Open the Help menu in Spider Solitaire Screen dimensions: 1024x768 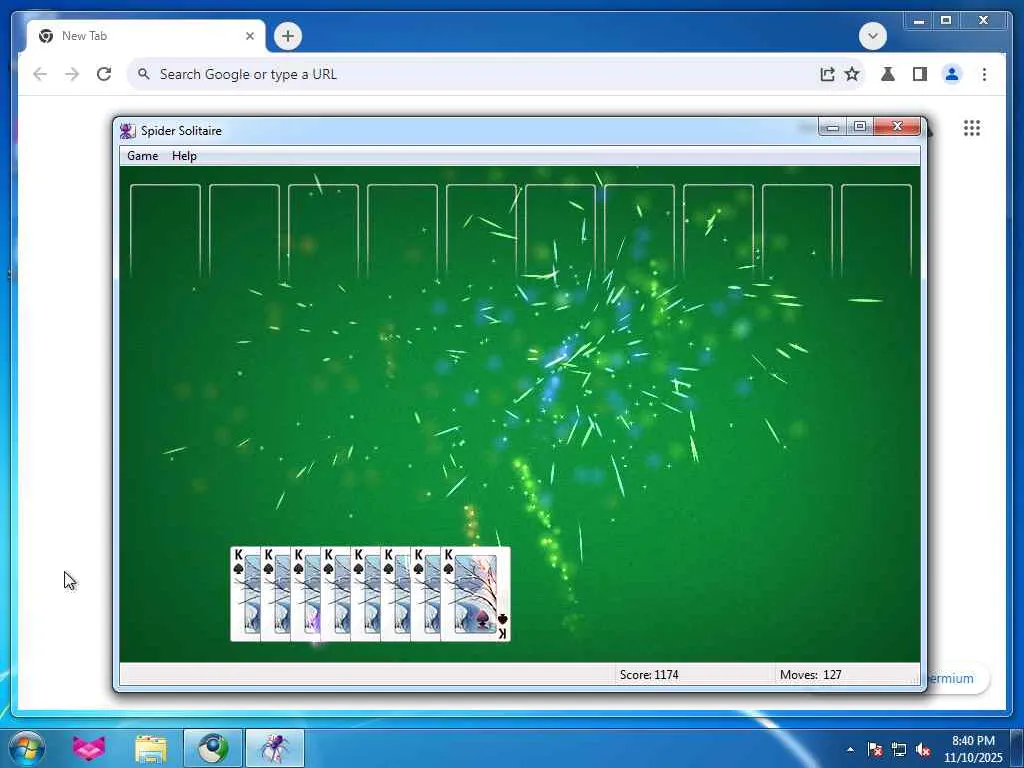(184, 155)
